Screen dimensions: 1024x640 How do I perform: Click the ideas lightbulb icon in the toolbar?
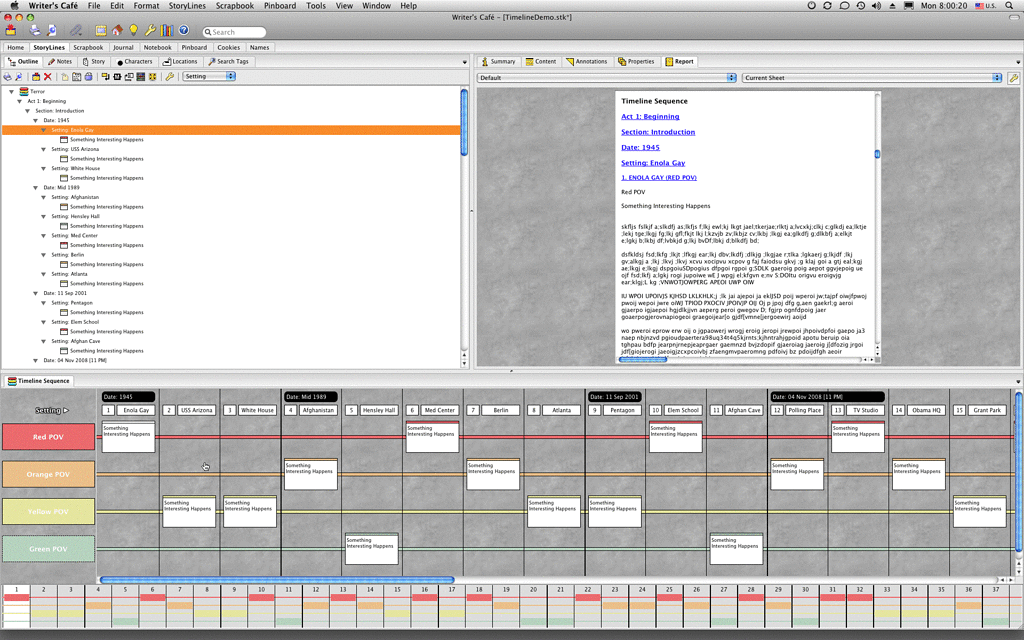click(x=134, y=31)
